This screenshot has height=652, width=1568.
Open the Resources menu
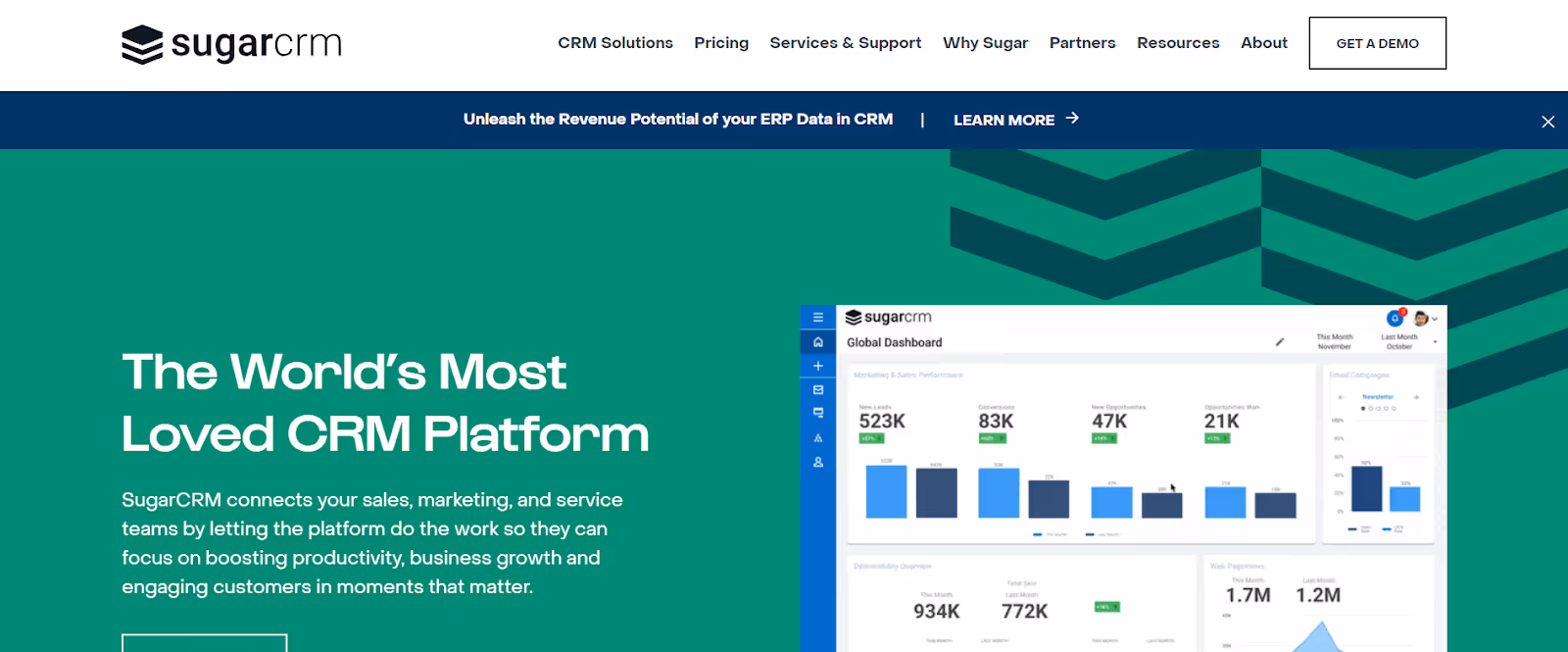(1178, 43)
